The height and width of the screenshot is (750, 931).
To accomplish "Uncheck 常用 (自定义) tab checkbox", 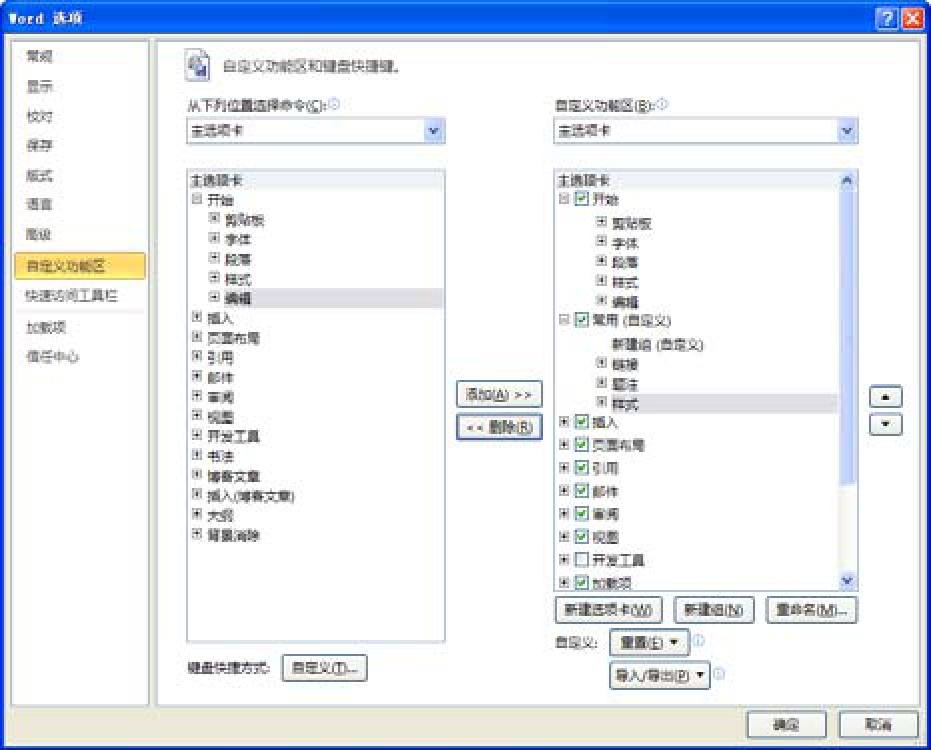I will pyautogui.click(x=581, y=320).
